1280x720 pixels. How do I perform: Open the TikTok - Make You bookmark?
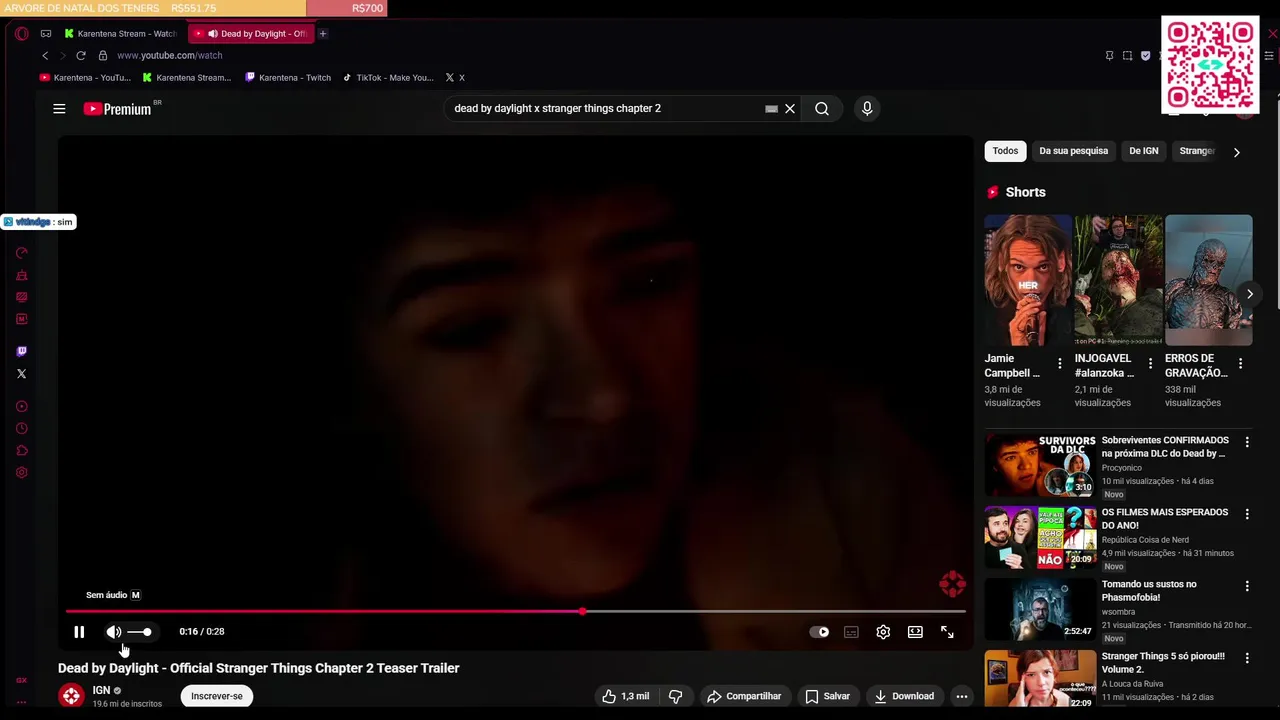[x=388, y=78]
